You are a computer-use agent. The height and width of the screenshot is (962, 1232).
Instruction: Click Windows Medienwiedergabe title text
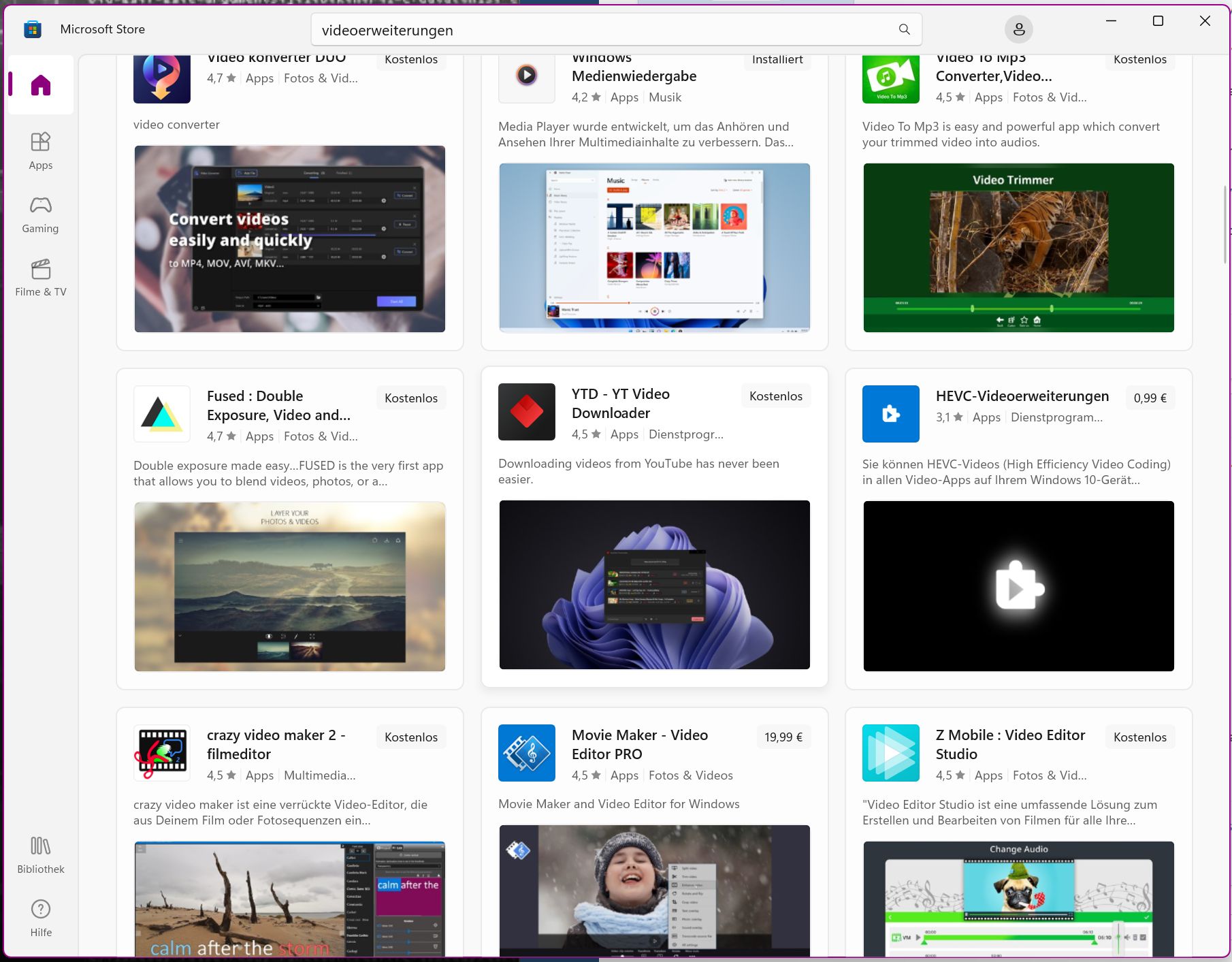click(x=634, y=67)
